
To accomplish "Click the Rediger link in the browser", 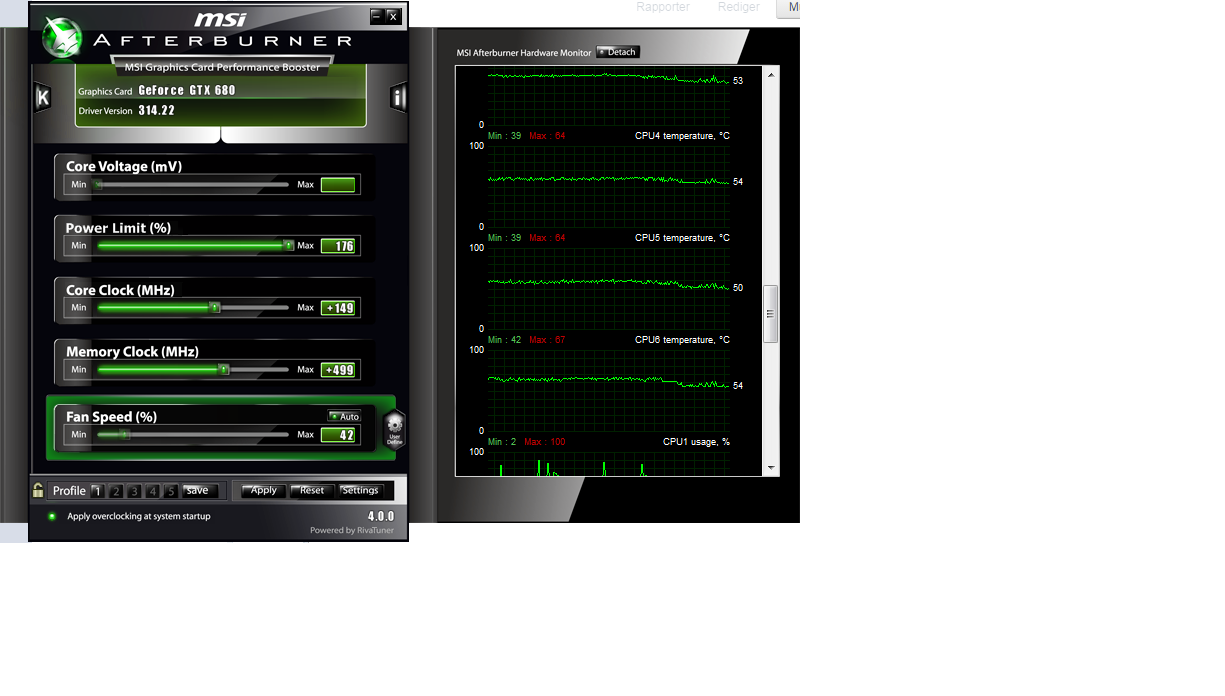I will pyautogui.click(x=739, y=7).
